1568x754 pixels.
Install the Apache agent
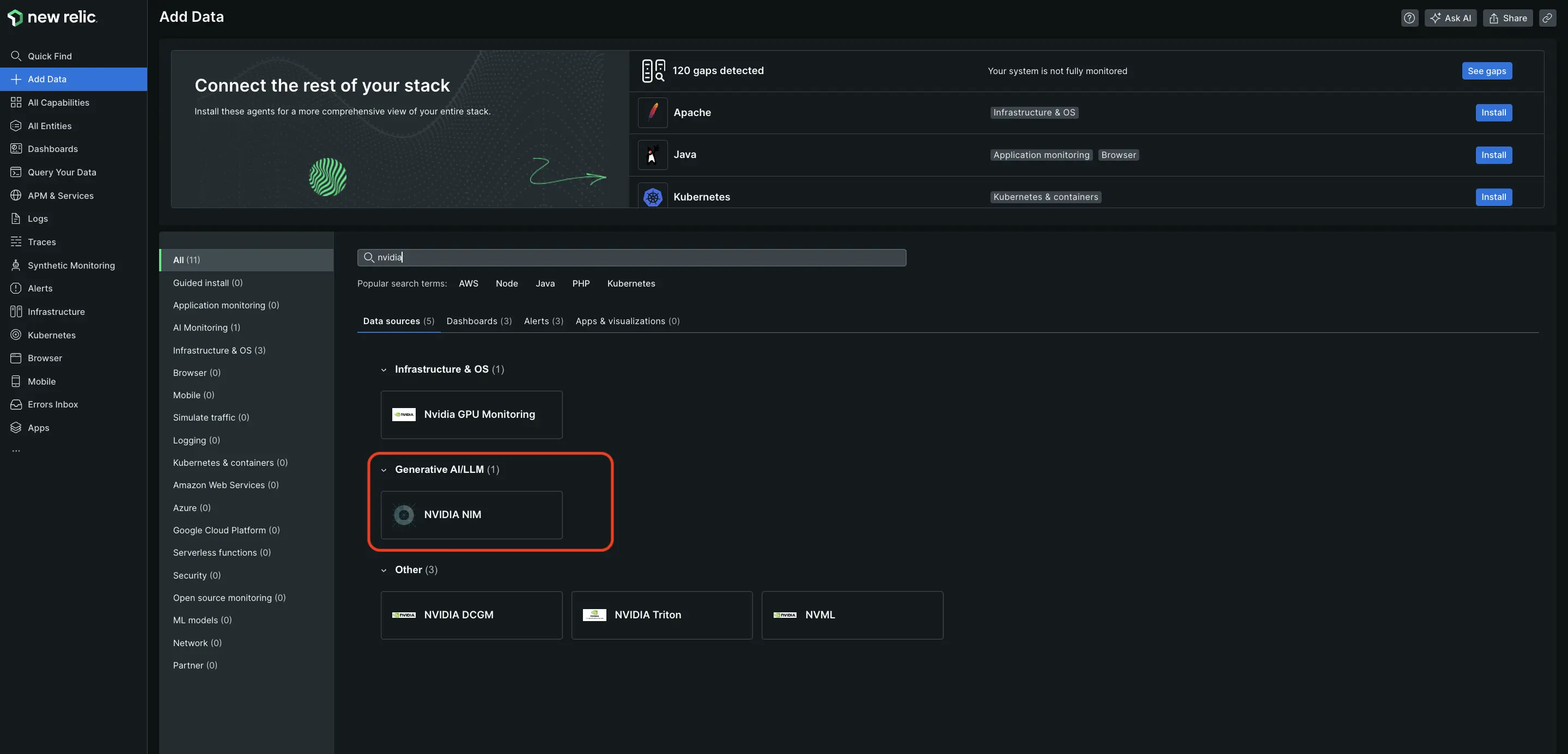click(1493, 113)
